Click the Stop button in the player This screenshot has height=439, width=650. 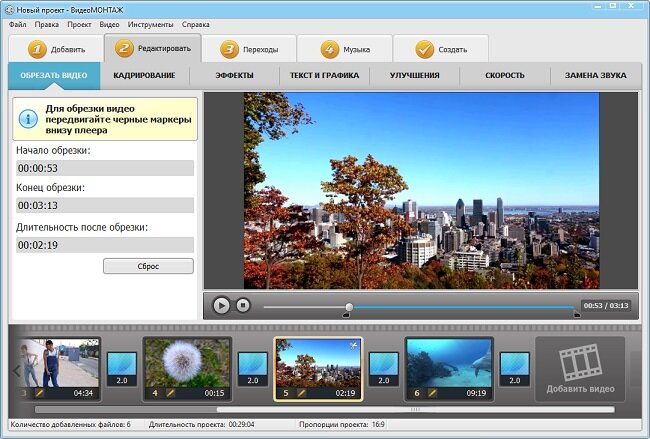pos(243,306)
